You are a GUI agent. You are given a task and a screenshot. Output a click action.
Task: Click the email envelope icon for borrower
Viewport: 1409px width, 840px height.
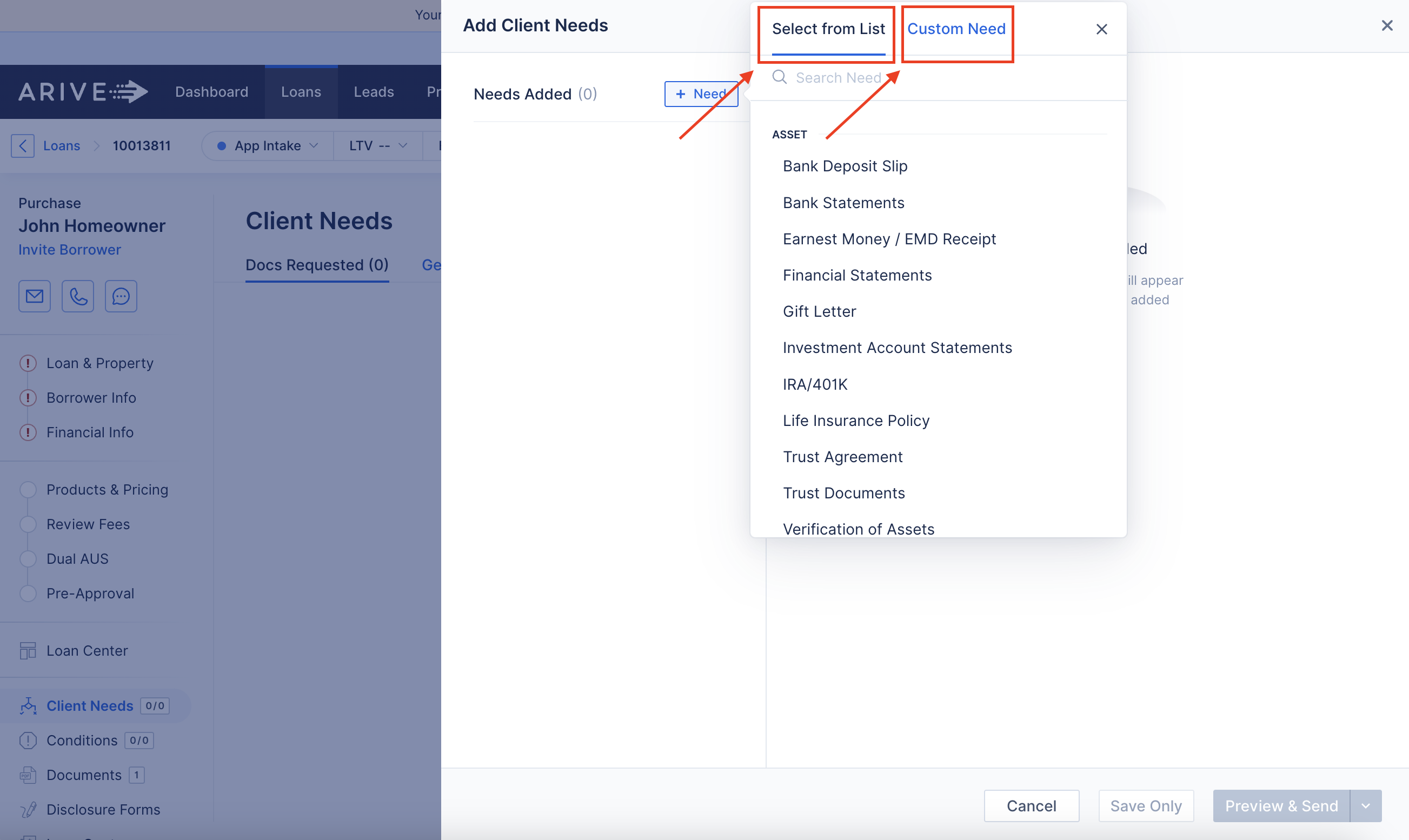point(35,296)
